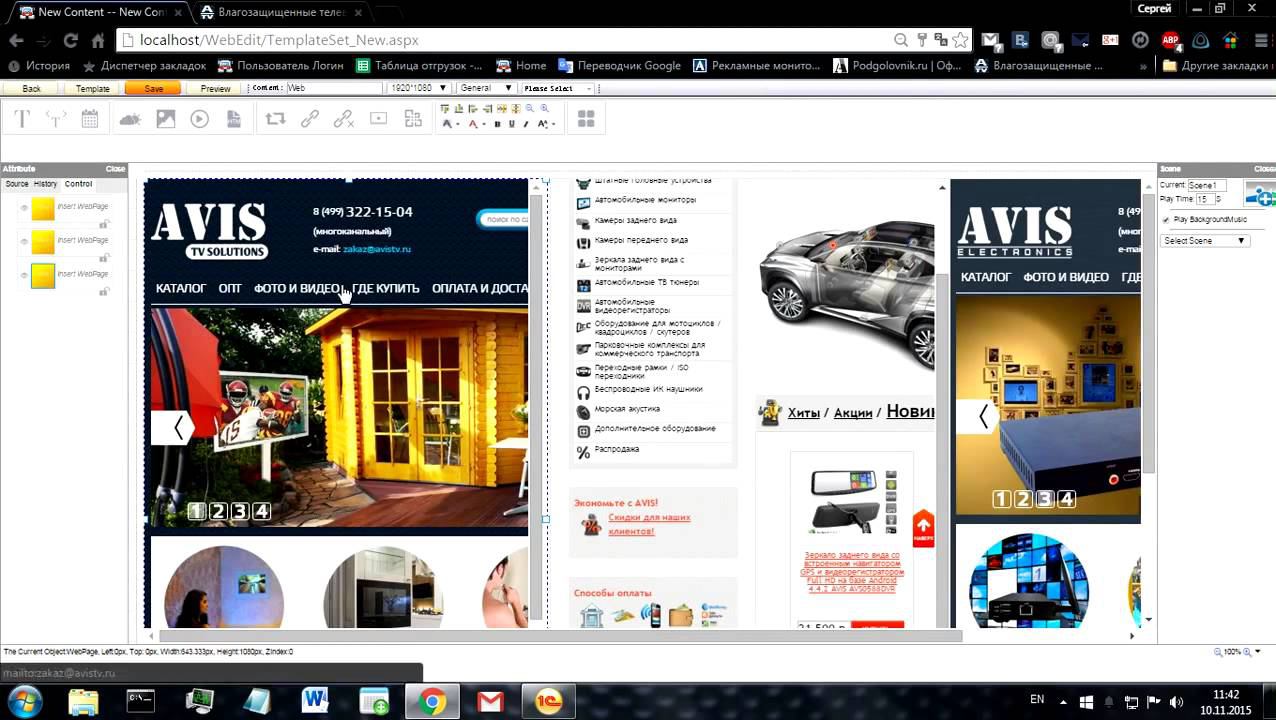Open the General category dropdown

point(486,88)
